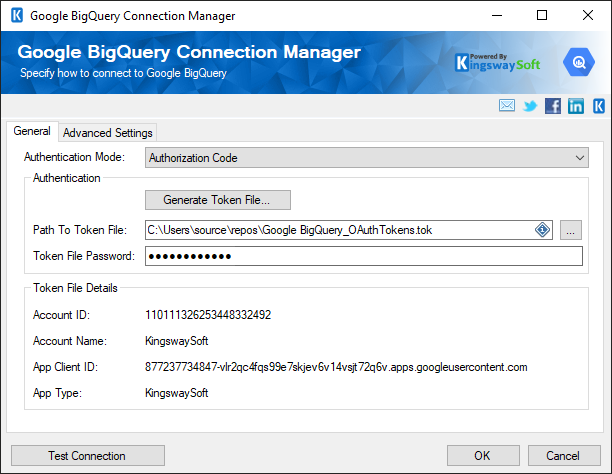Click the Generate Token File button
Screen dimensions: 612x474
point(218,200)
